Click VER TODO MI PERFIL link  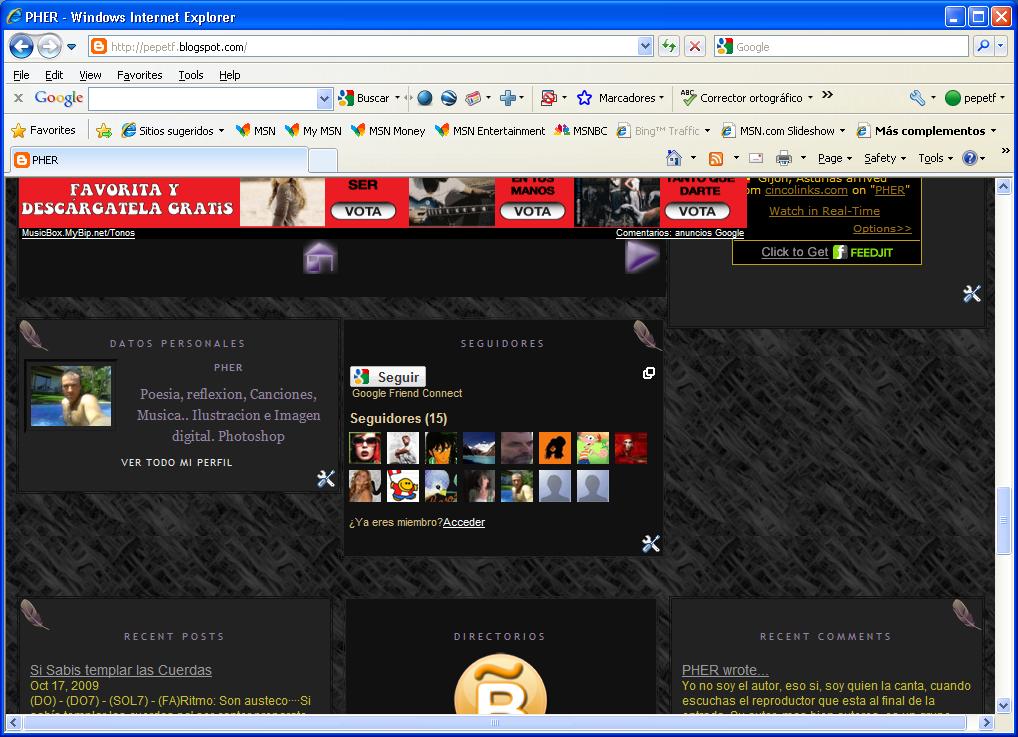(x=177, y=462)
